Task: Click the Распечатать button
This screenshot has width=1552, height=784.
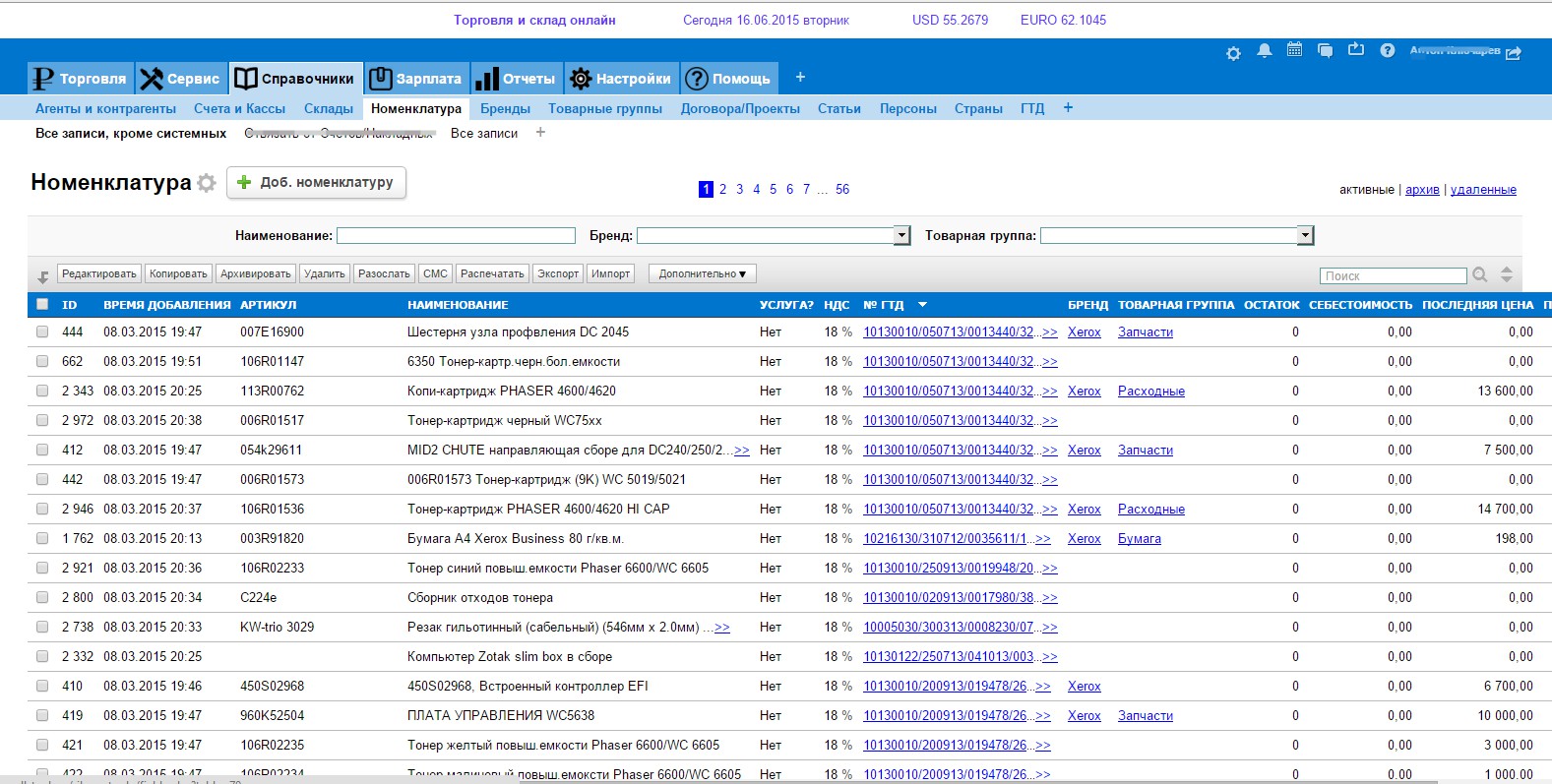Action: 492,273
